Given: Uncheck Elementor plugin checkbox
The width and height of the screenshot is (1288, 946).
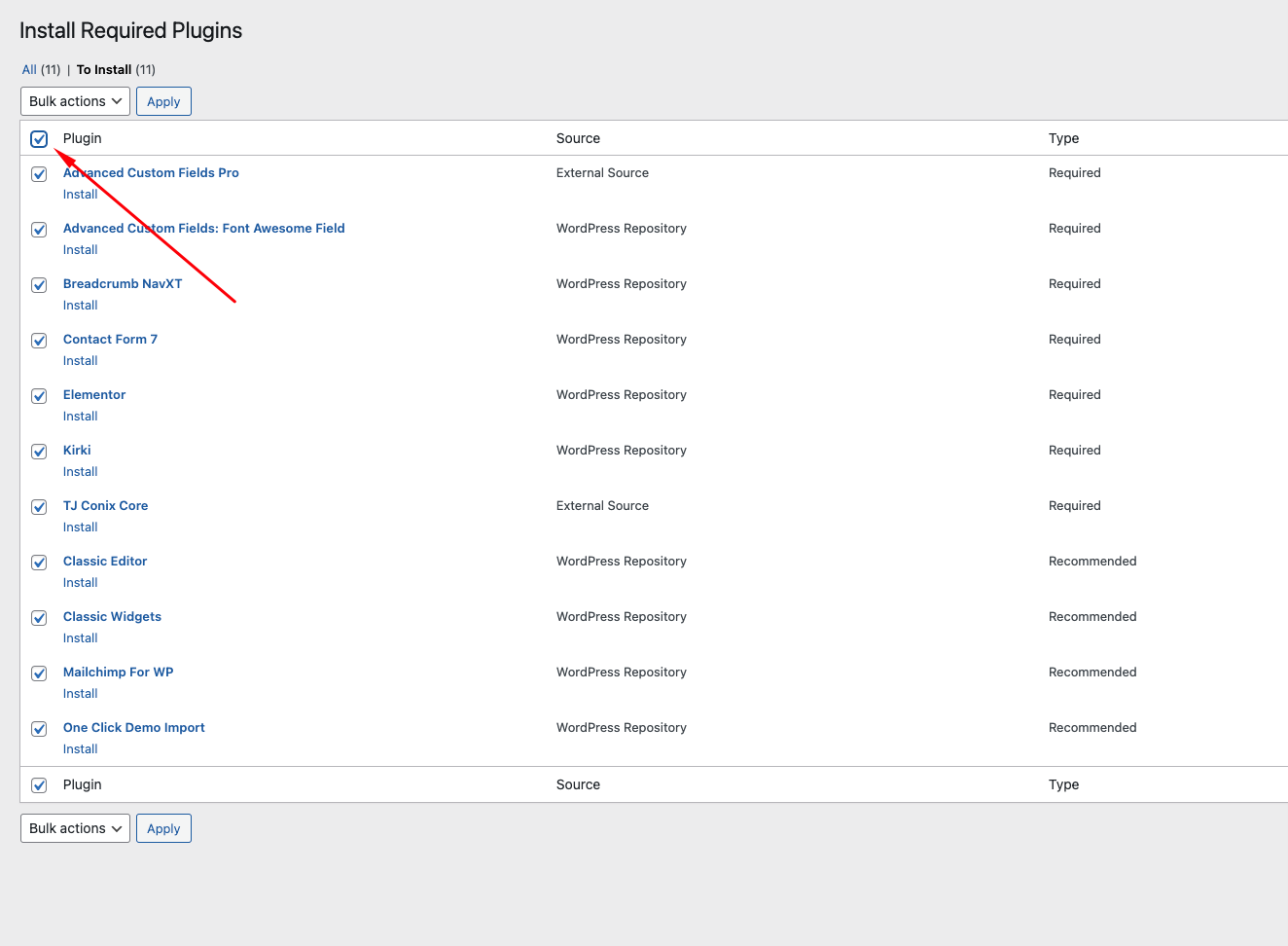Looking at the screenshot, I should coord(39,396).
